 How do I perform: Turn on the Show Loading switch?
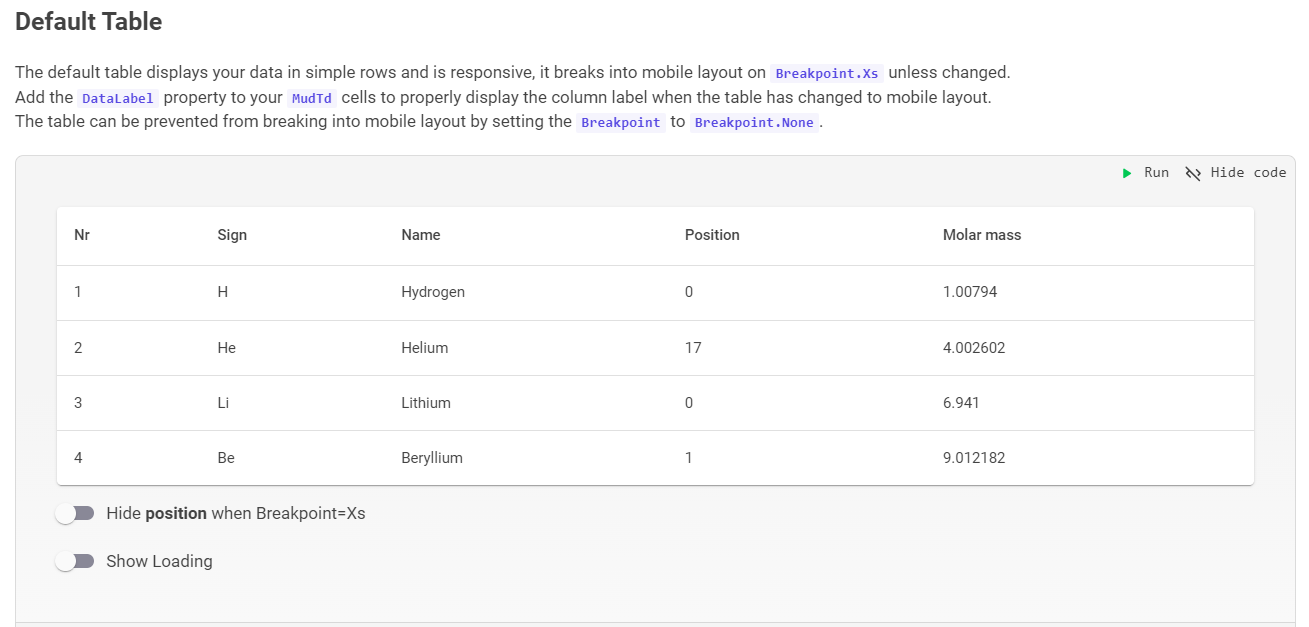coord(75,561)
